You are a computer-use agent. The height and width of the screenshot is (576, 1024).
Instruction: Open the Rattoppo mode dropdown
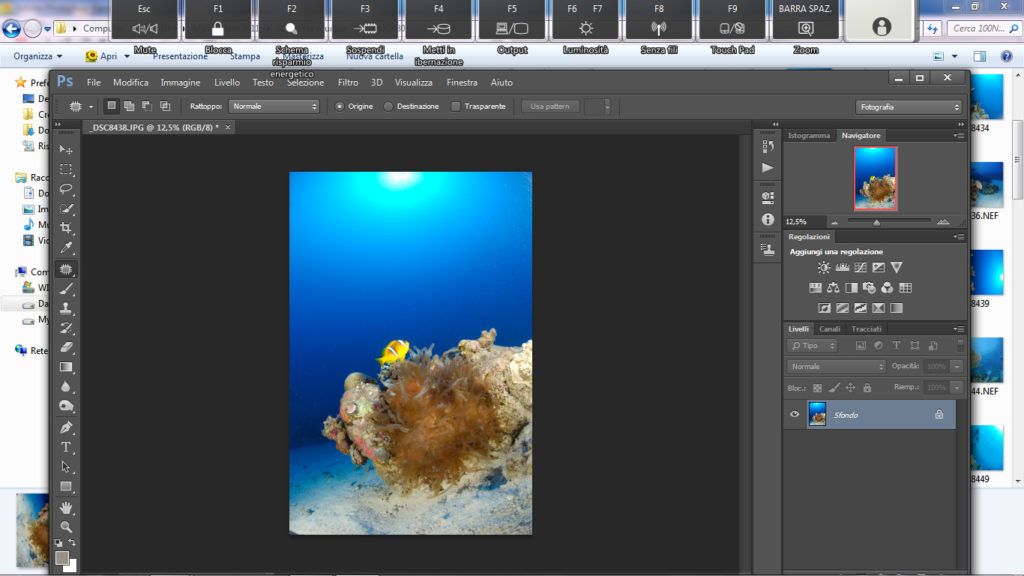click(273, 106)
